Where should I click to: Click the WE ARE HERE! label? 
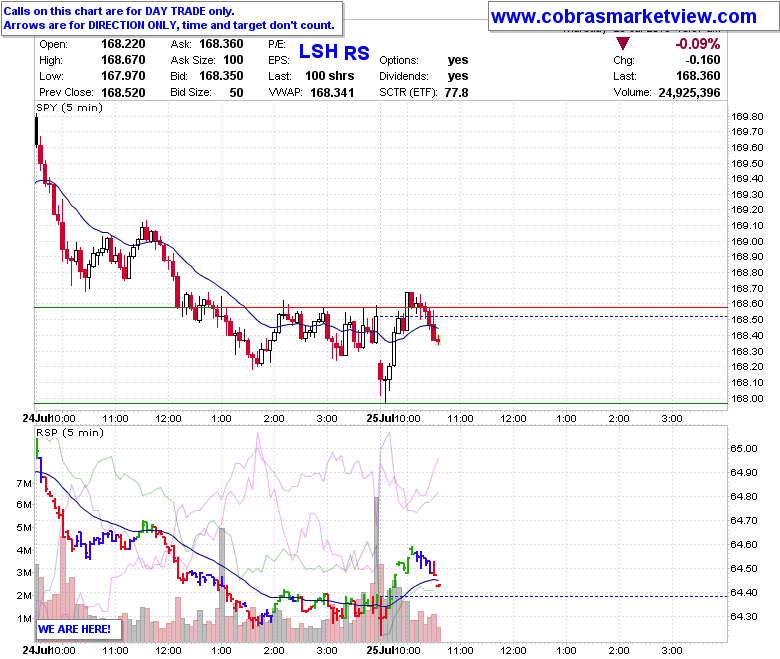point(74,629)
